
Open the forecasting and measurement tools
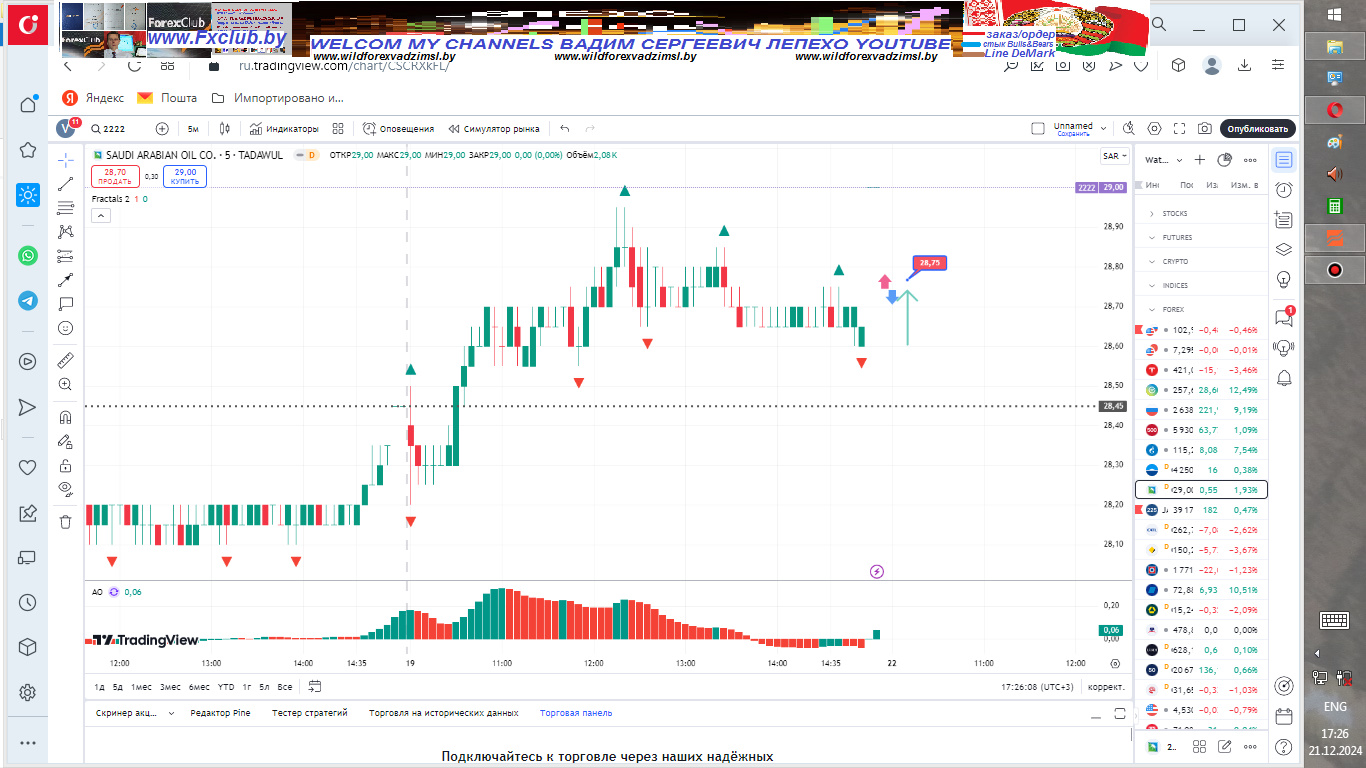click(x=66, y=255)
